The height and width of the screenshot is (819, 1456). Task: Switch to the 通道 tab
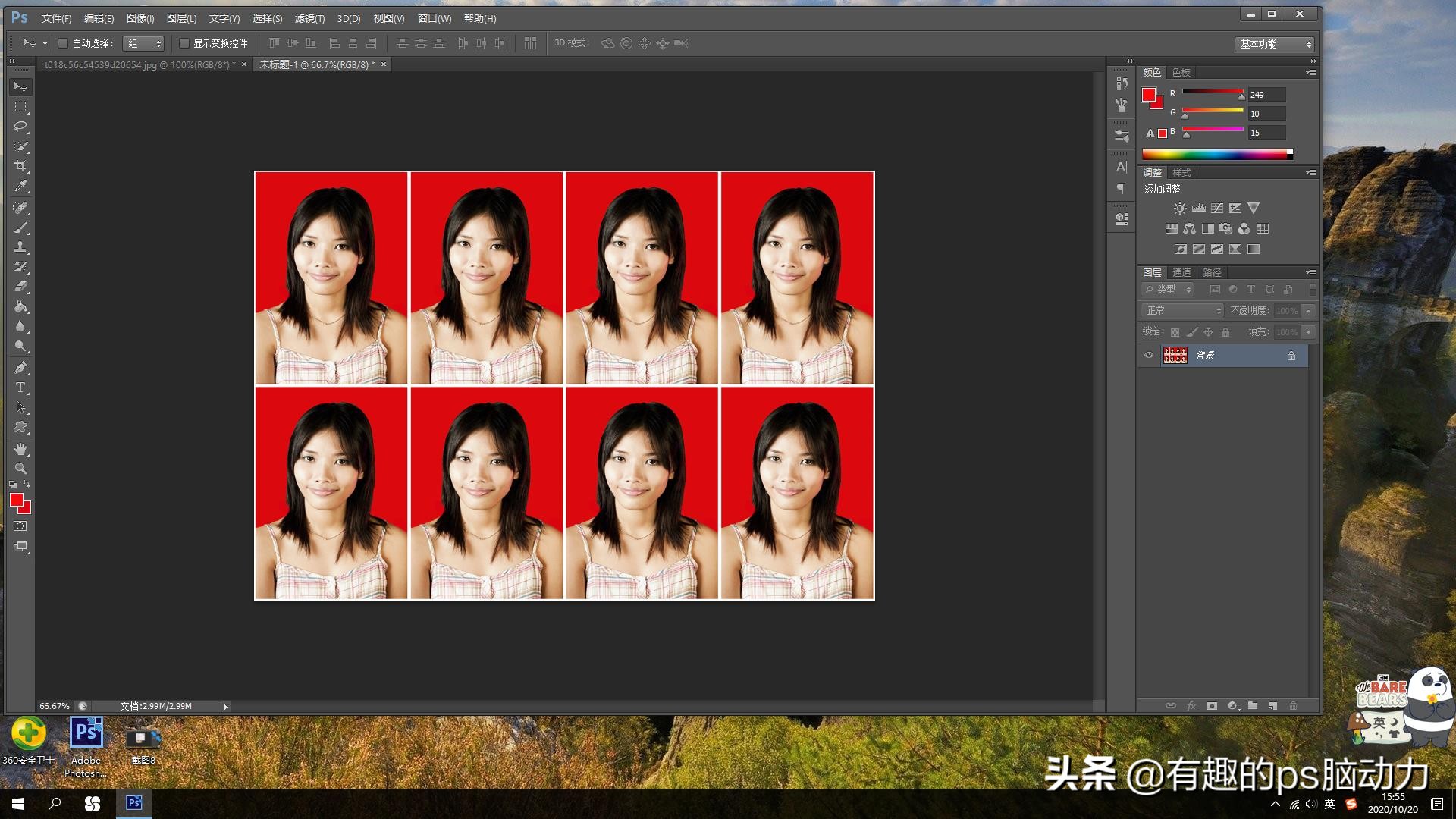click(x=1181, y=272)
